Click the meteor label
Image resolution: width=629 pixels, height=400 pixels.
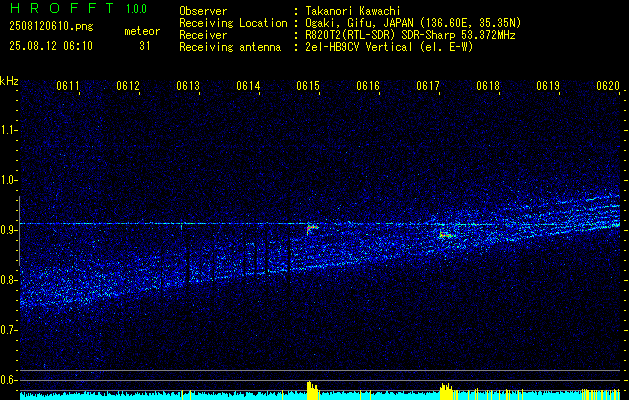click(x=142, y=31)
